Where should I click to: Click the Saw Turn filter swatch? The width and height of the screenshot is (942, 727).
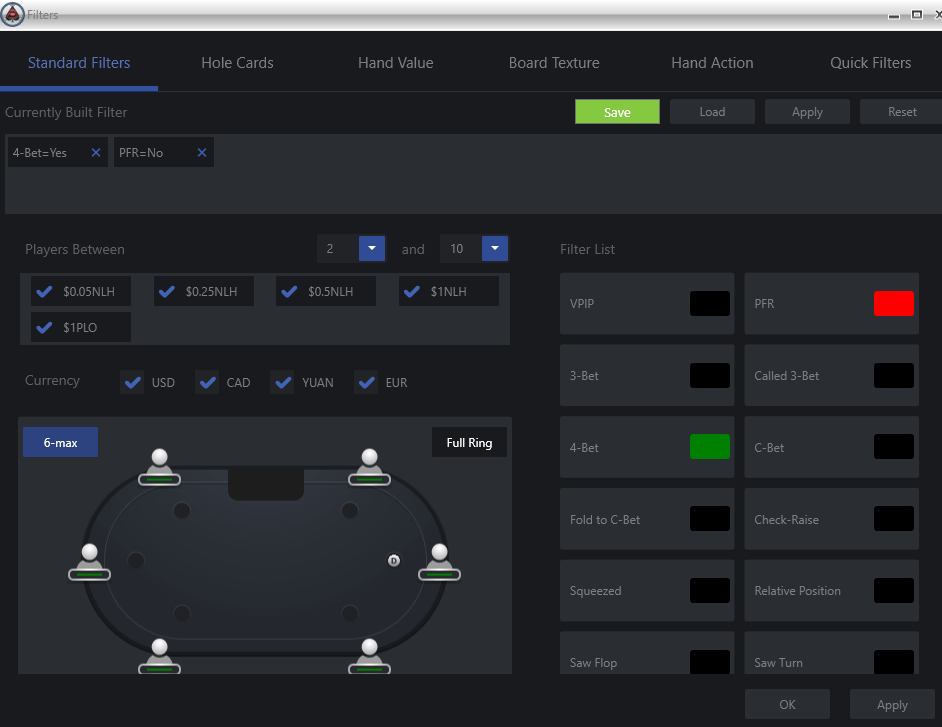pyautogui.click(x=894, y=662)
